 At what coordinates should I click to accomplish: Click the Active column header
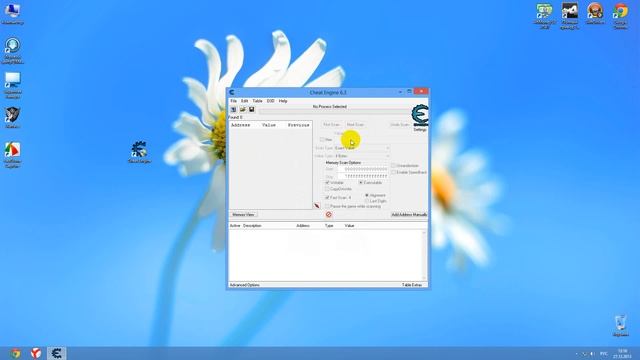[235, 226]
